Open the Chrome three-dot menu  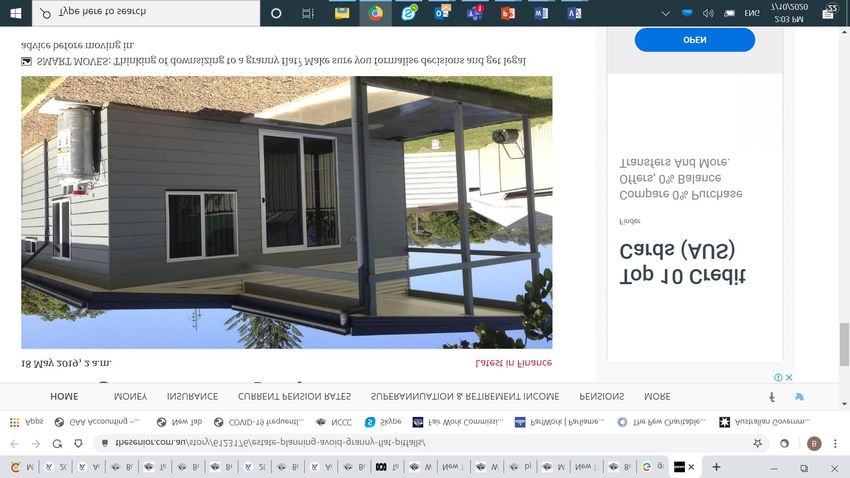coord(835,443)
